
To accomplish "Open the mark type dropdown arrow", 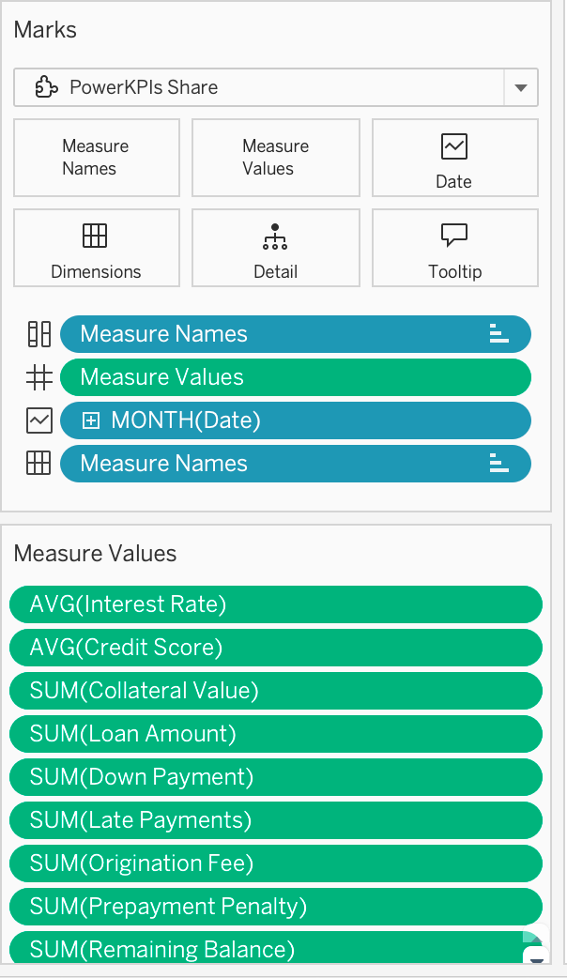I will tap(521, 88).
